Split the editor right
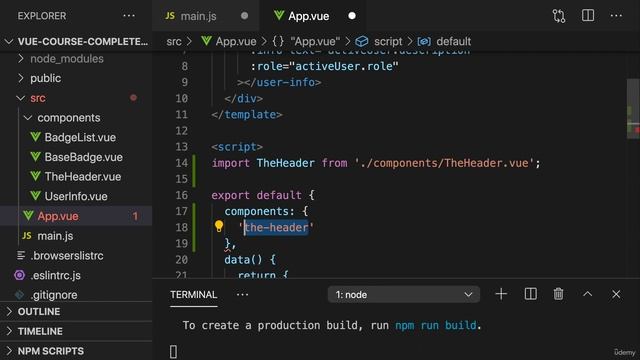The image size is (640, 360). [588, 16]
